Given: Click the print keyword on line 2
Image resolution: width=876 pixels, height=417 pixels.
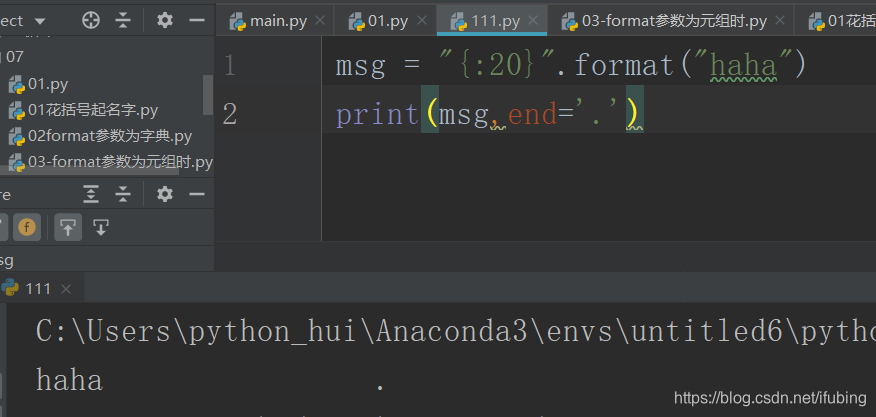Looking at the screenshot, I should (x=378, y=115).
